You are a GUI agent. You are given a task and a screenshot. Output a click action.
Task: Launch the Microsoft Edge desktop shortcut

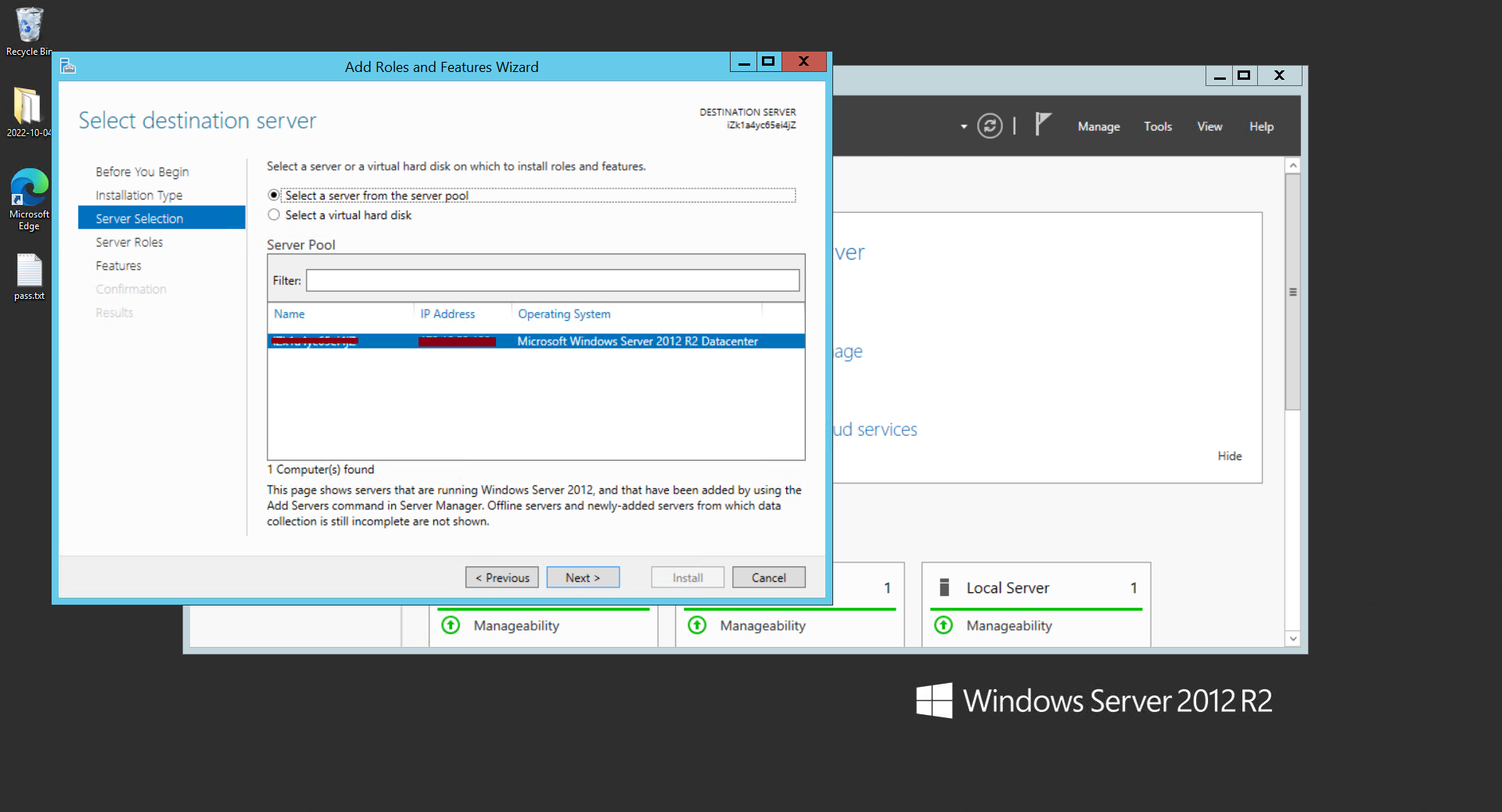pos(29,199)
